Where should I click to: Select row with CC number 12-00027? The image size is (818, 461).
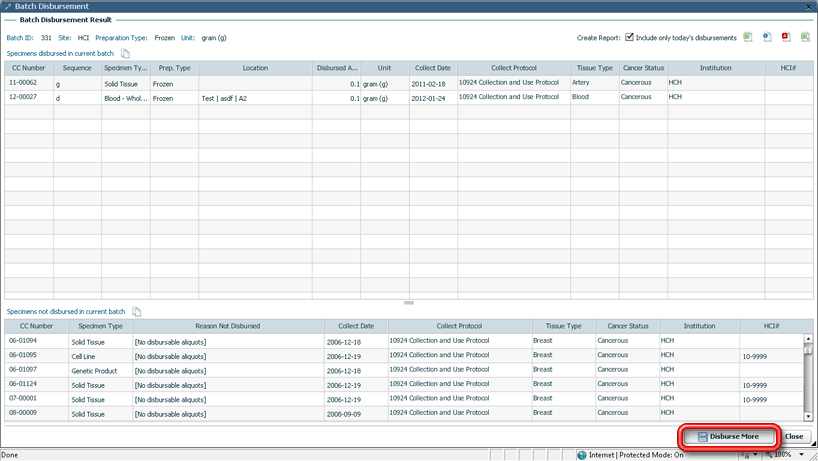pos(408,98)
